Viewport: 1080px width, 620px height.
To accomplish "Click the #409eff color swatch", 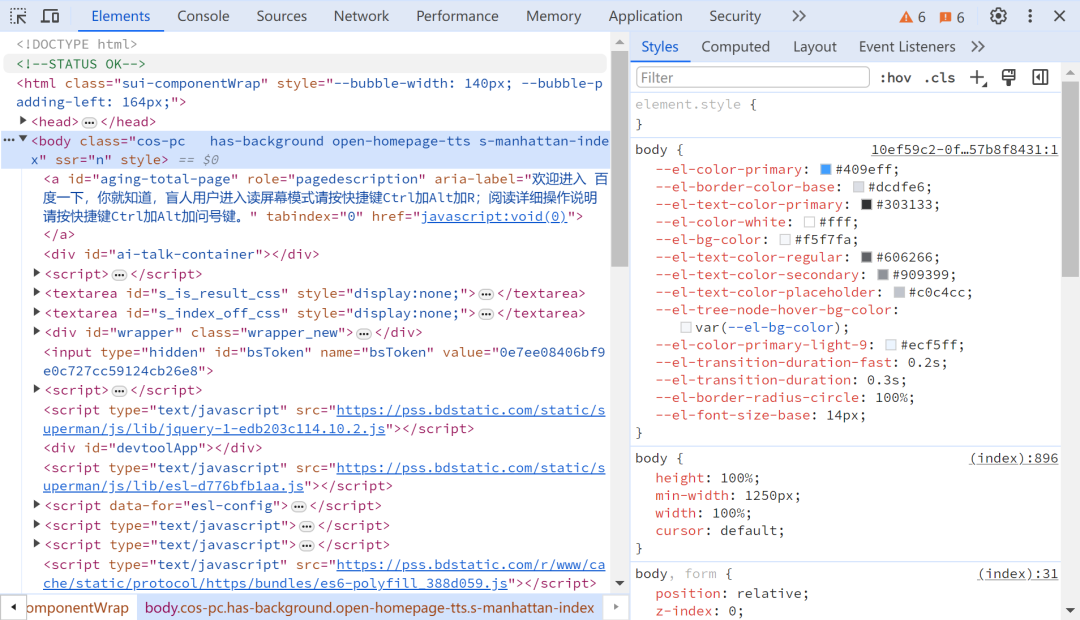I will [826, 169].
